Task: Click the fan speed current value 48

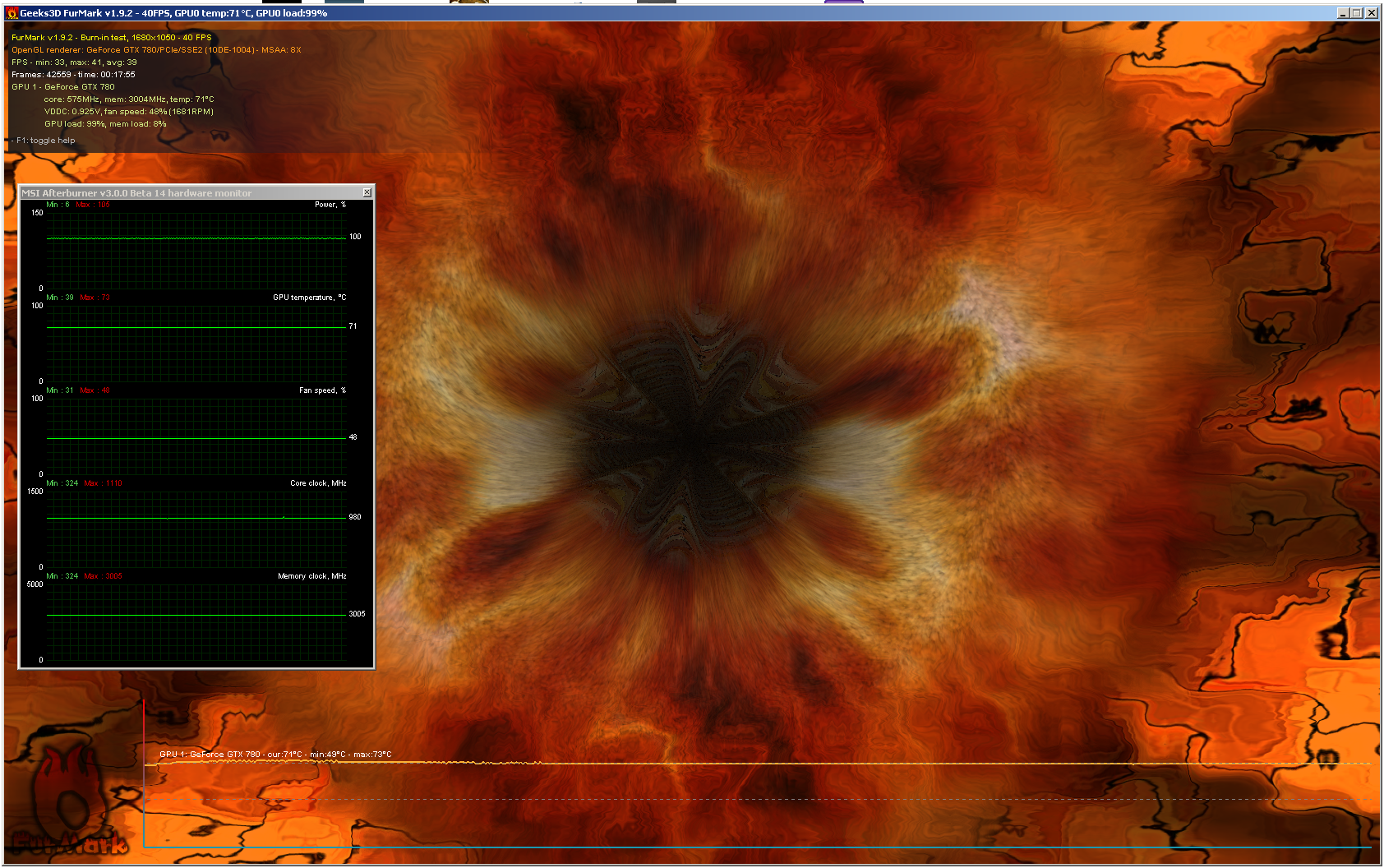Action: [x=353, y=437]
